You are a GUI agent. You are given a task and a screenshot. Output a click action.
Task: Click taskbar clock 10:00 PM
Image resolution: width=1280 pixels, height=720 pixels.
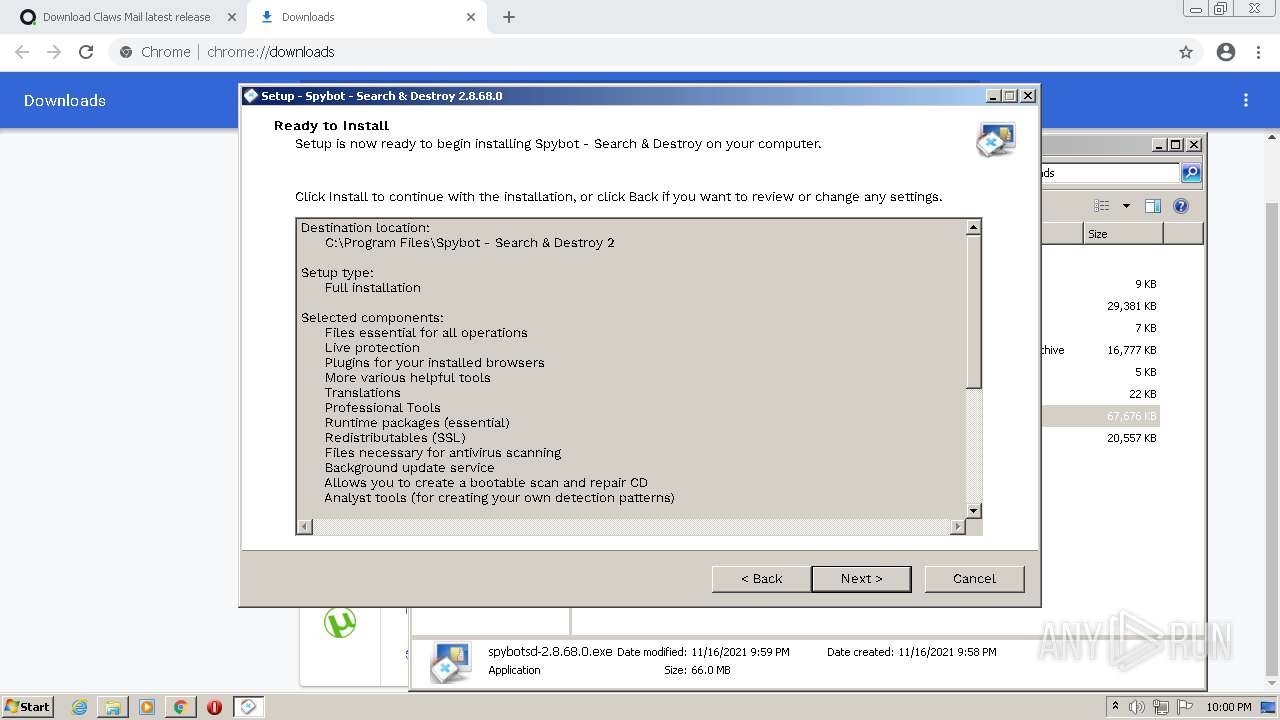point(1229,707)
